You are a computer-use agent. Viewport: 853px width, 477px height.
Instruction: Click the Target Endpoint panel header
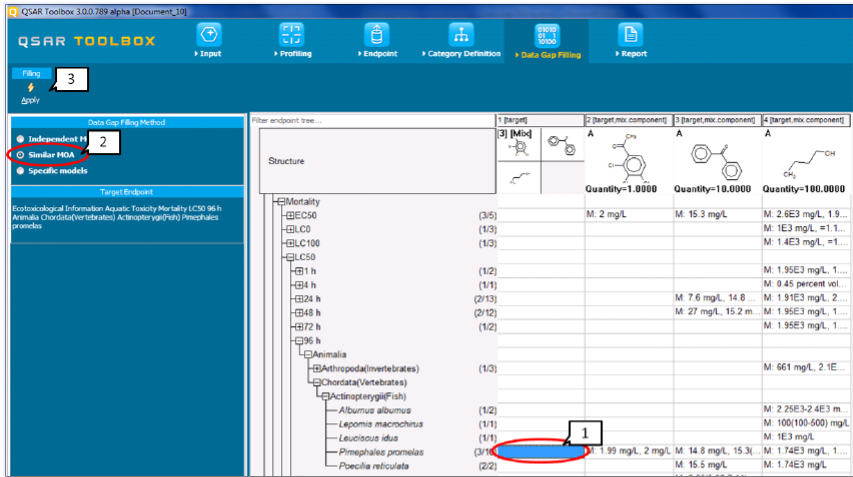127,192
